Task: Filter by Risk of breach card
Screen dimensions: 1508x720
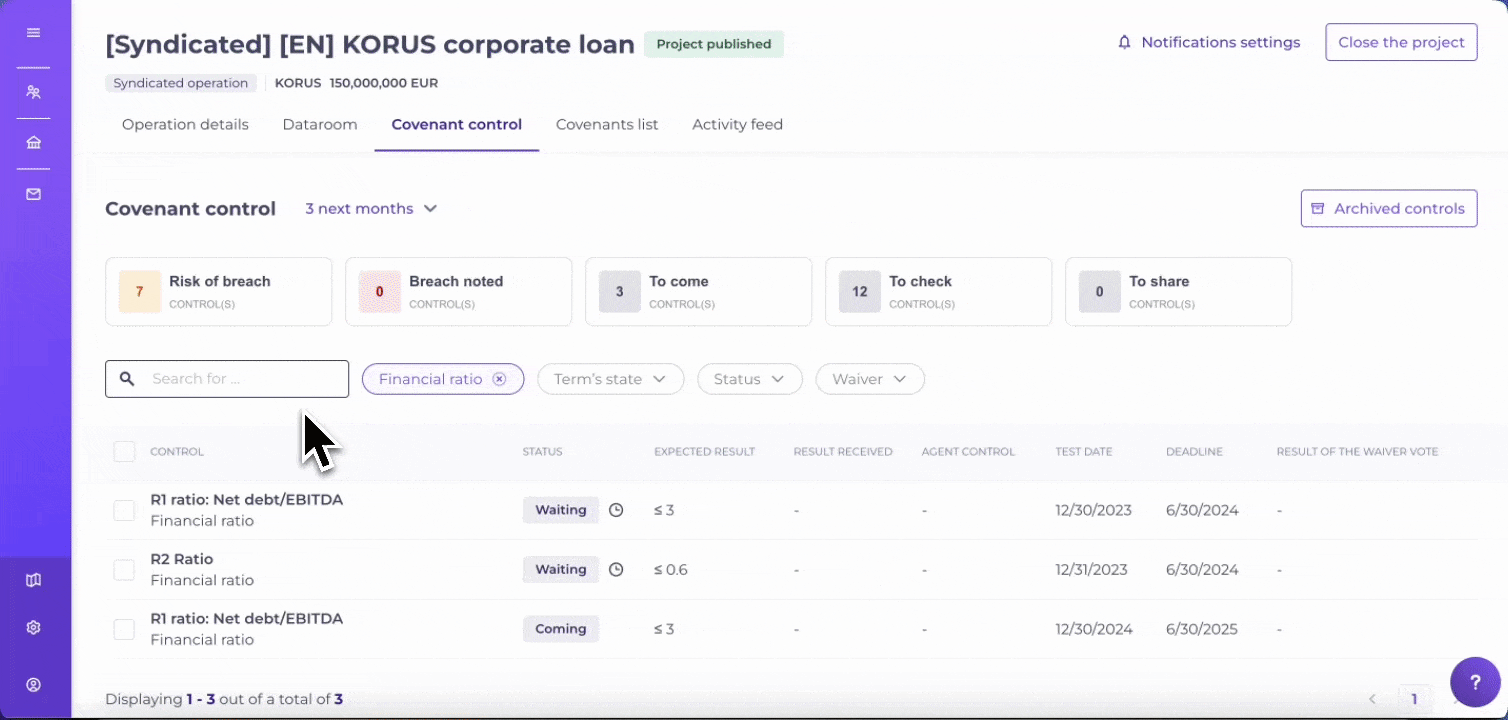Action: pos(218,292)
